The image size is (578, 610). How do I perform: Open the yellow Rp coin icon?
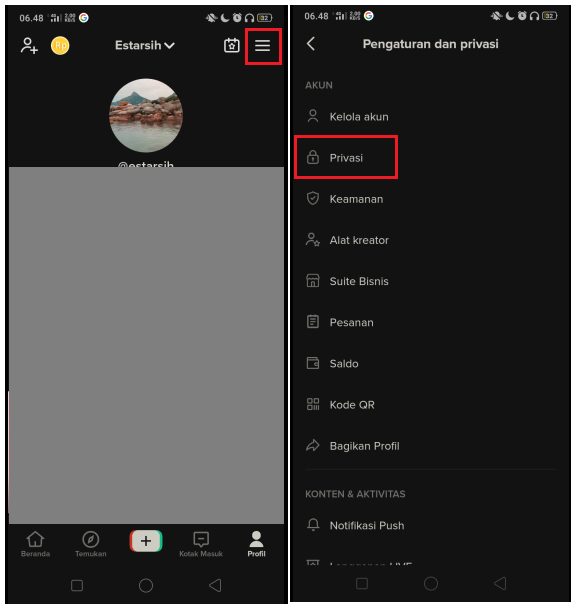(60, 46)
